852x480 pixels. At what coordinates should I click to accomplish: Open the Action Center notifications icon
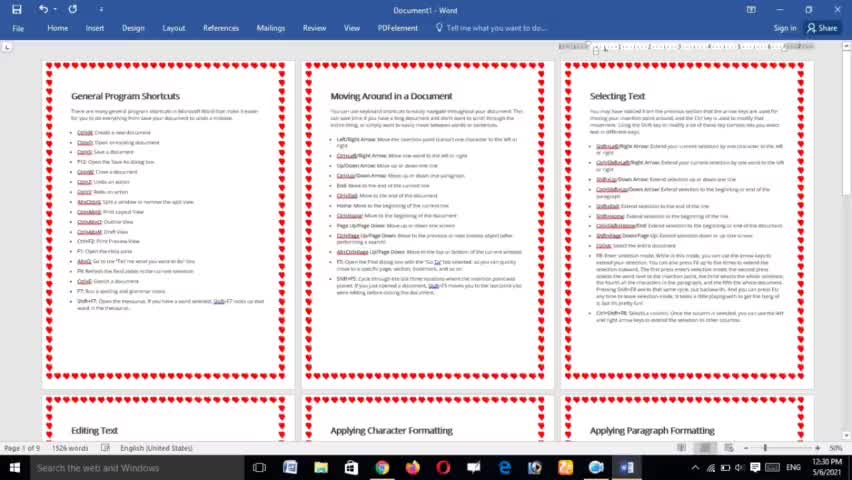755,467
